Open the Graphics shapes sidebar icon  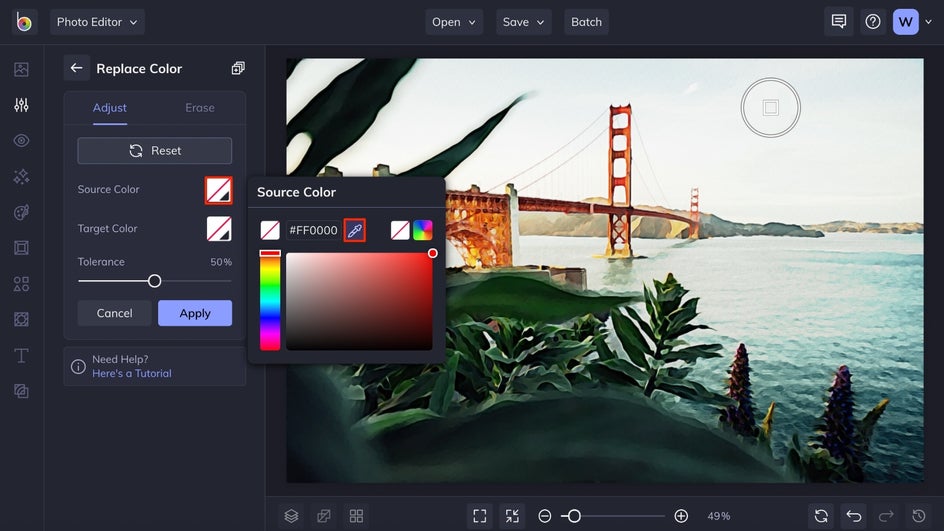point(22,284)
